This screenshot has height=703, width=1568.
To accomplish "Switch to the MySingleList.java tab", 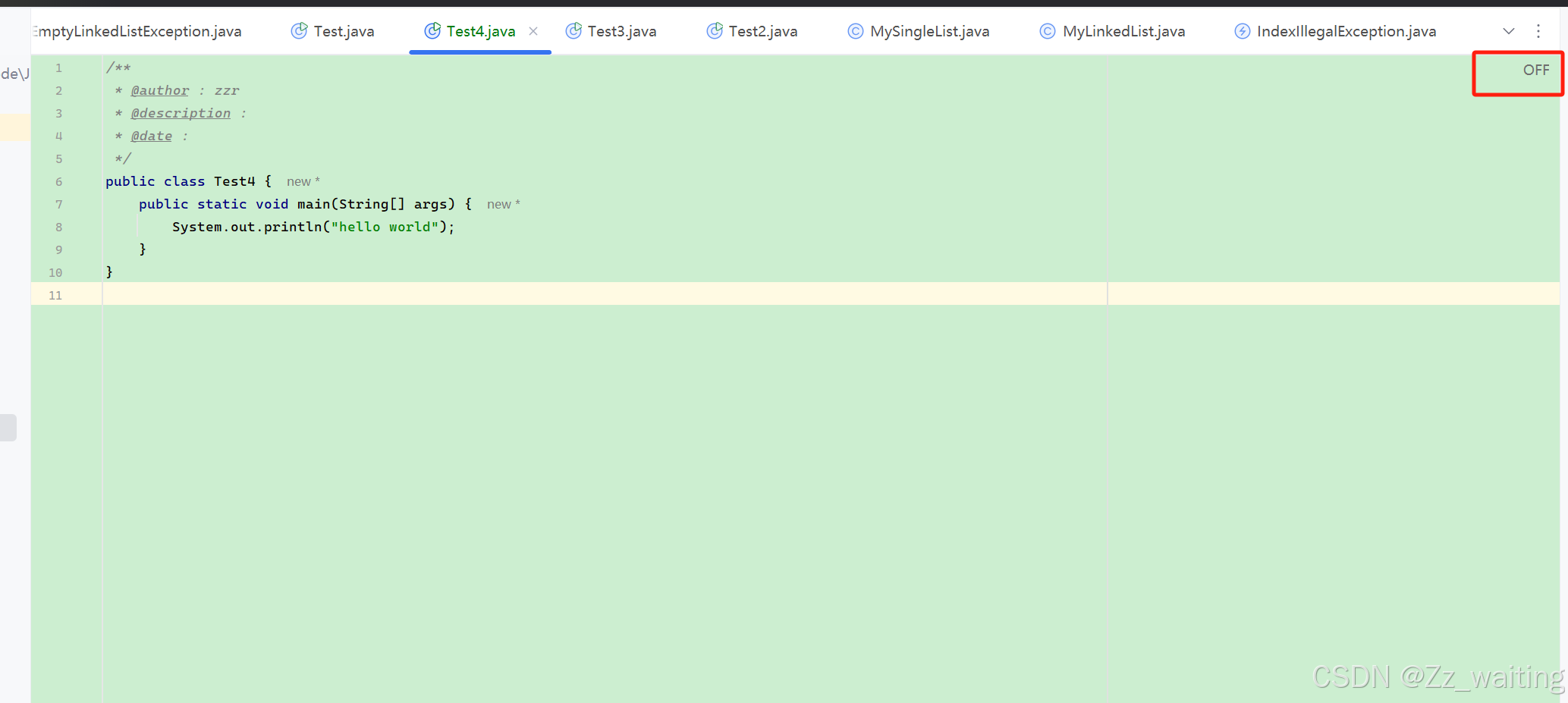I will click(931, 31).
